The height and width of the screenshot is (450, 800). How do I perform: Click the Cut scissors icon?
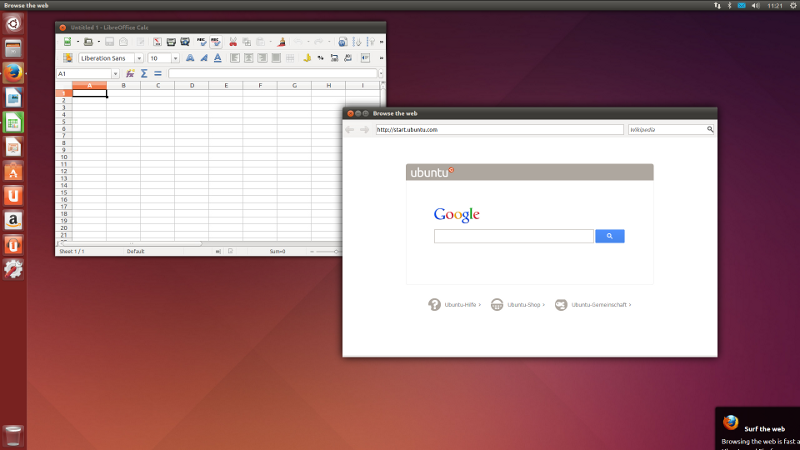(233, 42)
